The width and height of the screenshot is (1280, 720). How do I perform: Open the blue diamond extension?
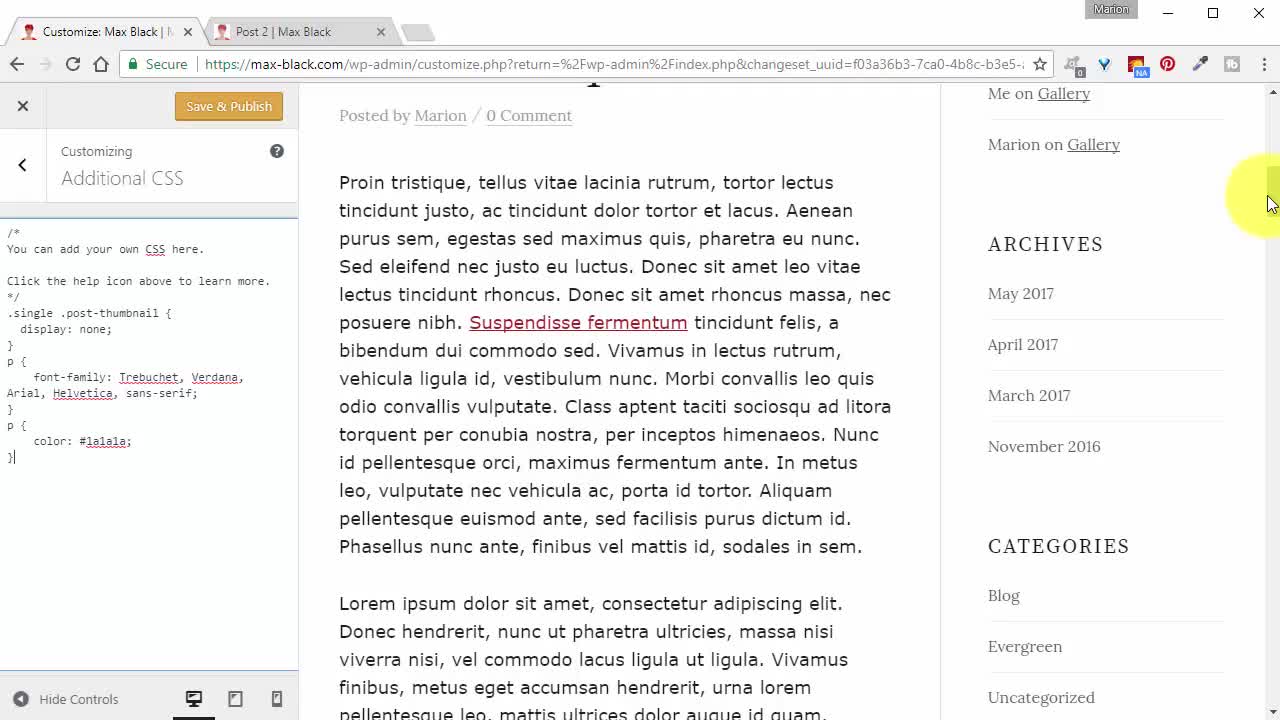pos(1104,64)
